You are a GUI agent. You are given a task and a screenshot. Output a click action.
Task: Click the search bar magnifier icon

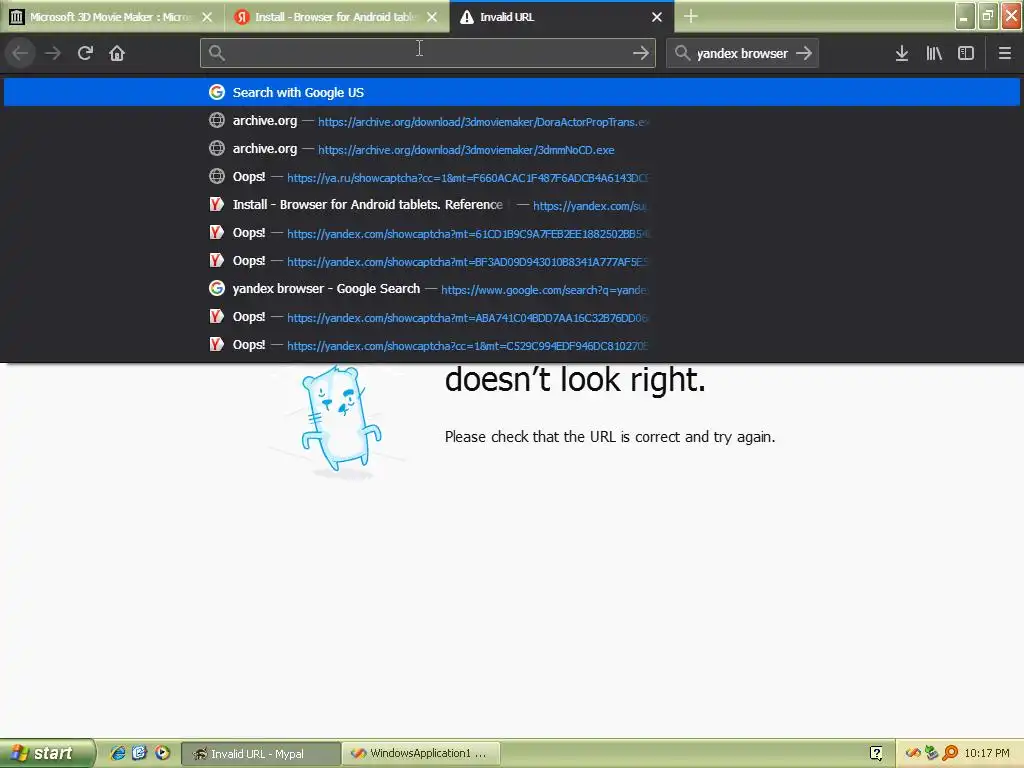click(682, 53)
